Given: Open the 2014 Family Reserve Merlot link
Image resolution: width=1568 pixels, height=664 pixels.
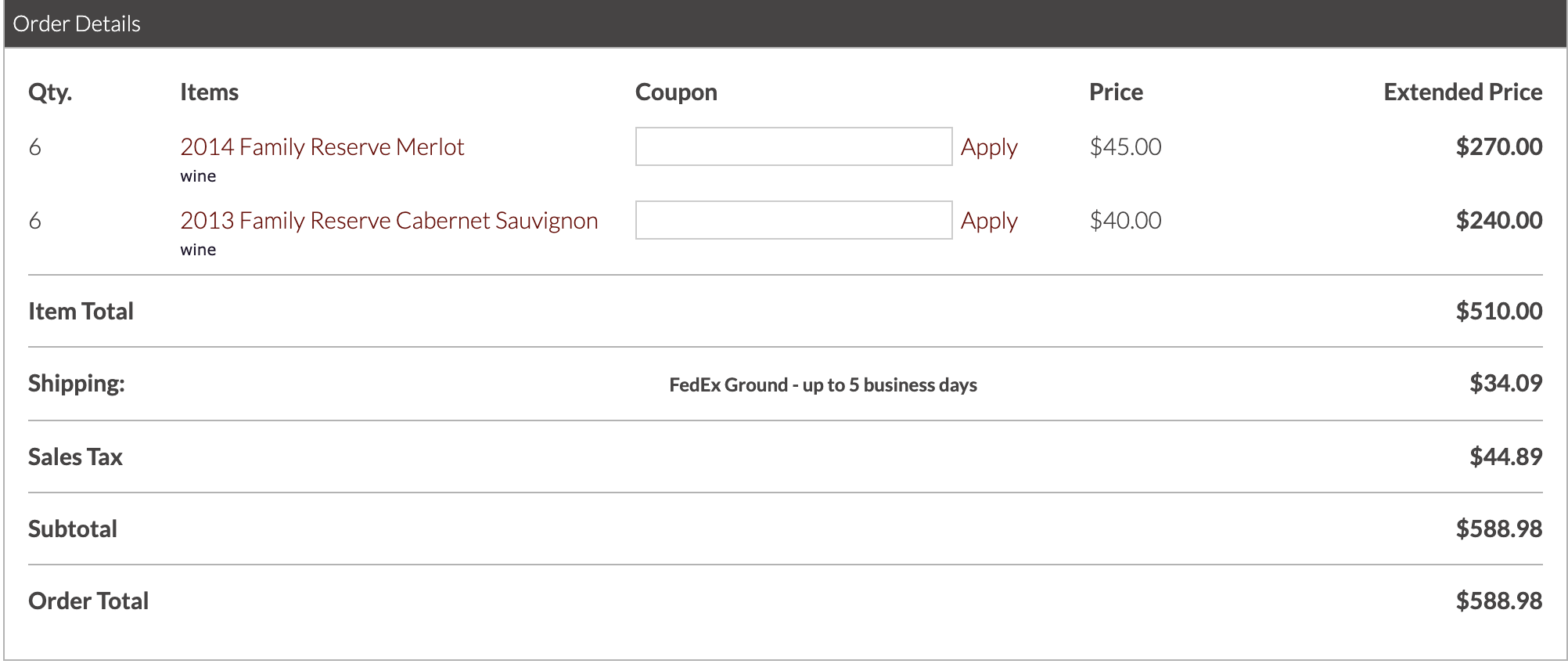Looking at the screenshot, I should coord(322,147).
